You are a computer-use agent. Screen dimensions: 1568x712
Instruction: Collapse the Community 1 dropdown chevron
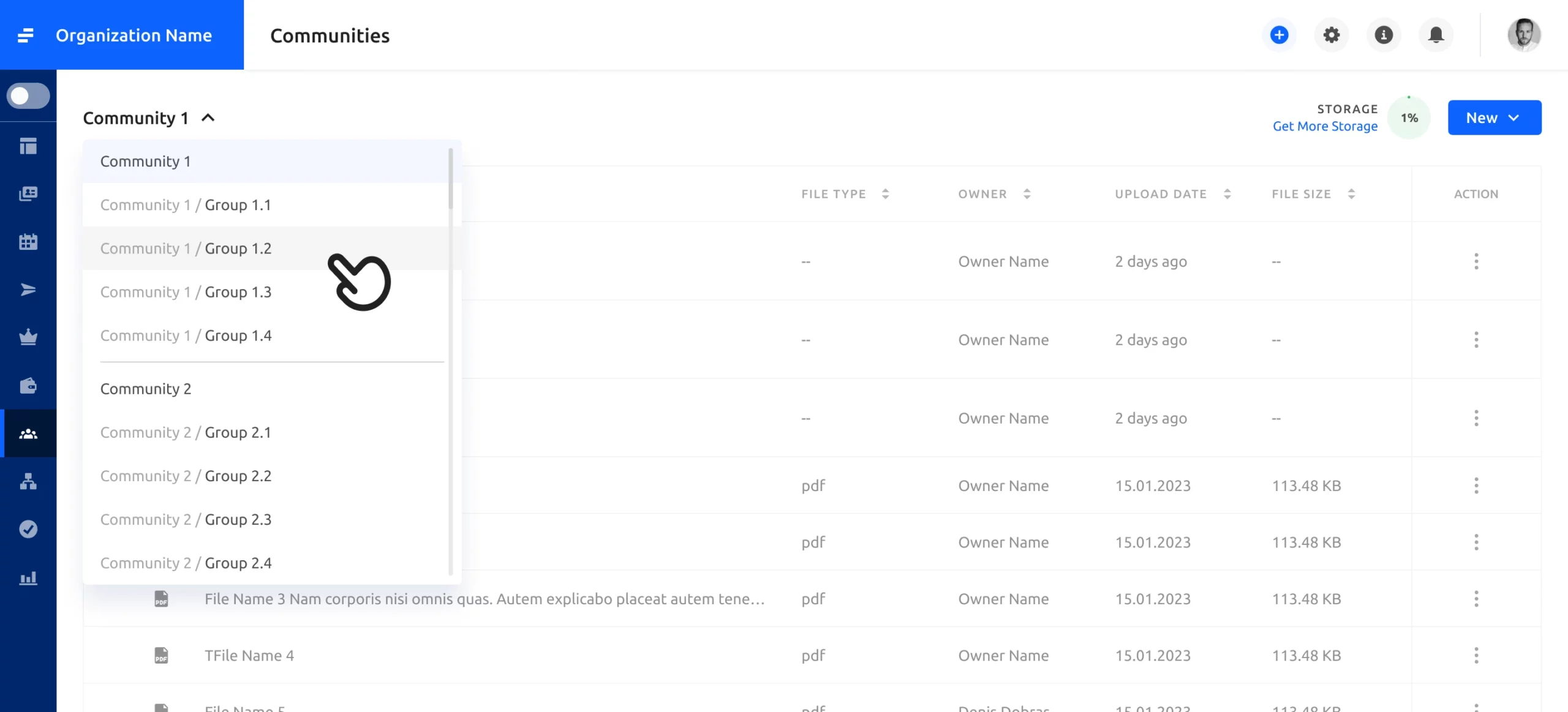pos(208,118)
